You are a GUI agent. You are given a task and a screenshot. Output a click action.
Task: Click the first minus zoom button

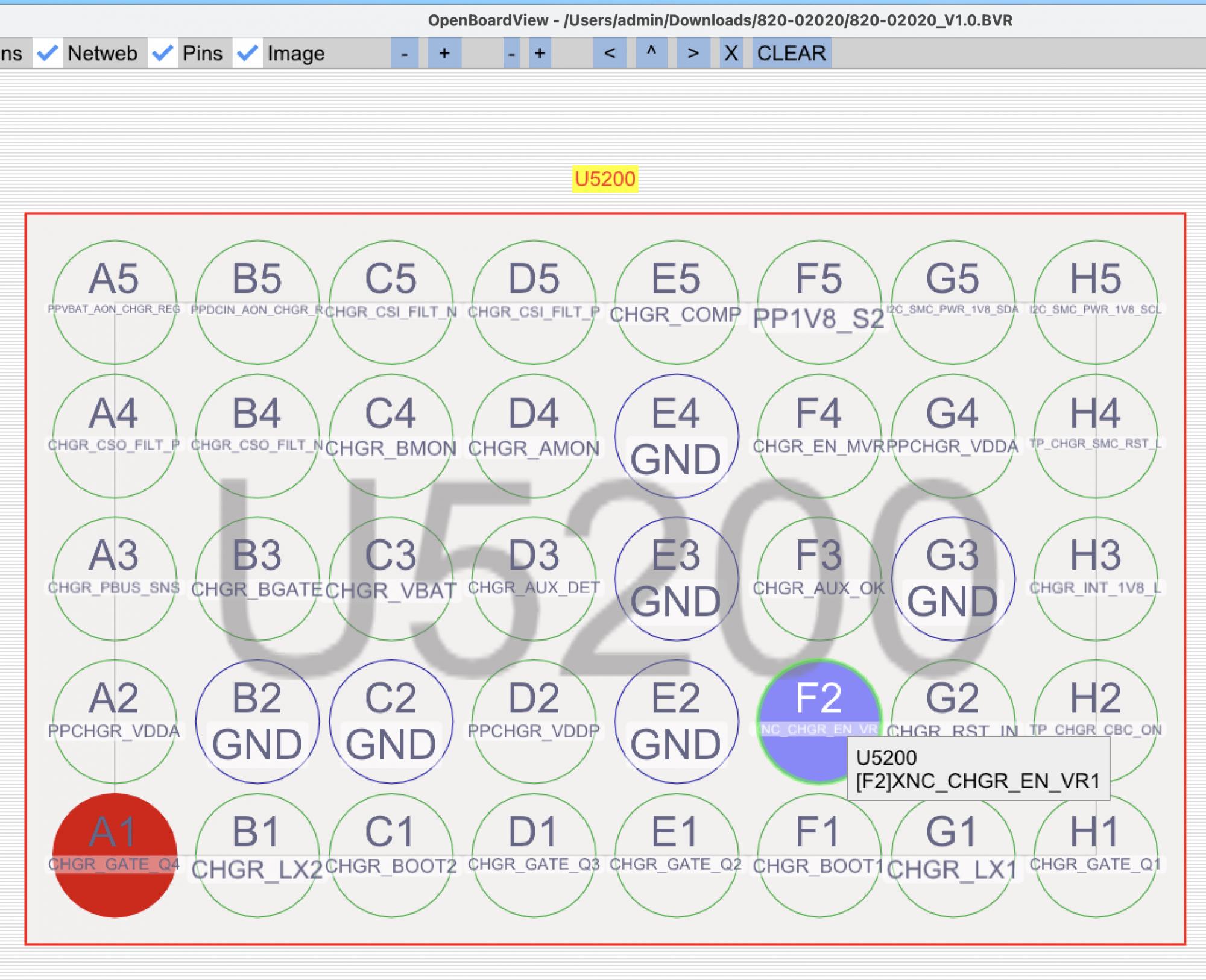pyautogui.click(x=405, y=53)
